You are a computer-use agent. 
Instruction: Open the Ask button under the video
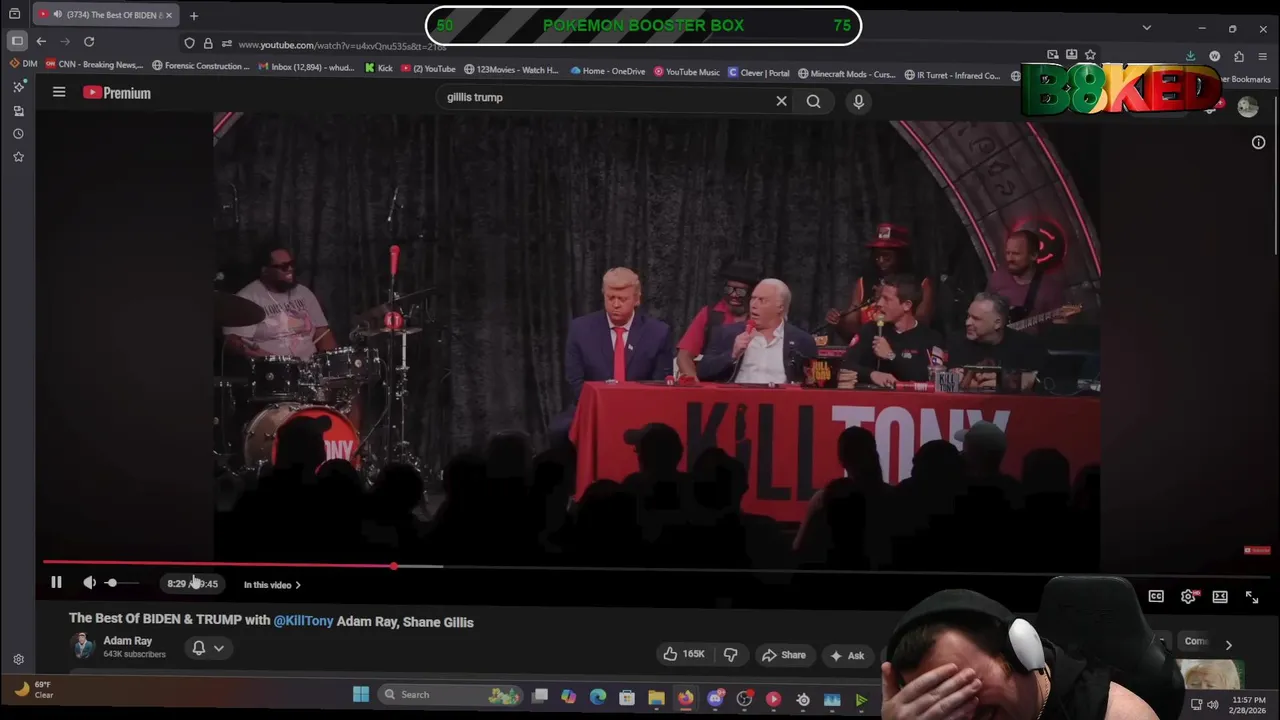pyautogui.click(x=847, y=655)
